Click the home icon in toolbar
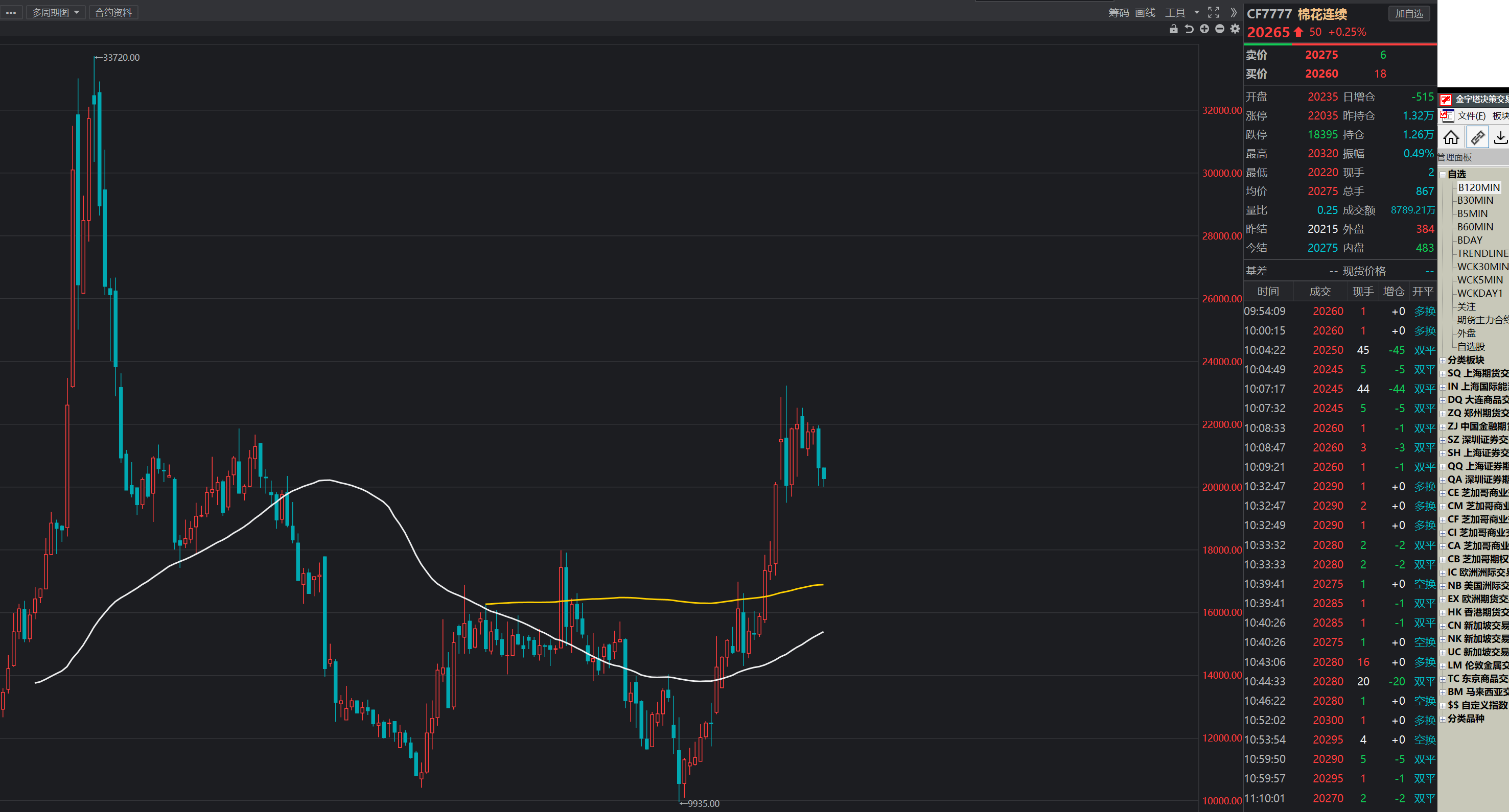 pos(1451,137)
